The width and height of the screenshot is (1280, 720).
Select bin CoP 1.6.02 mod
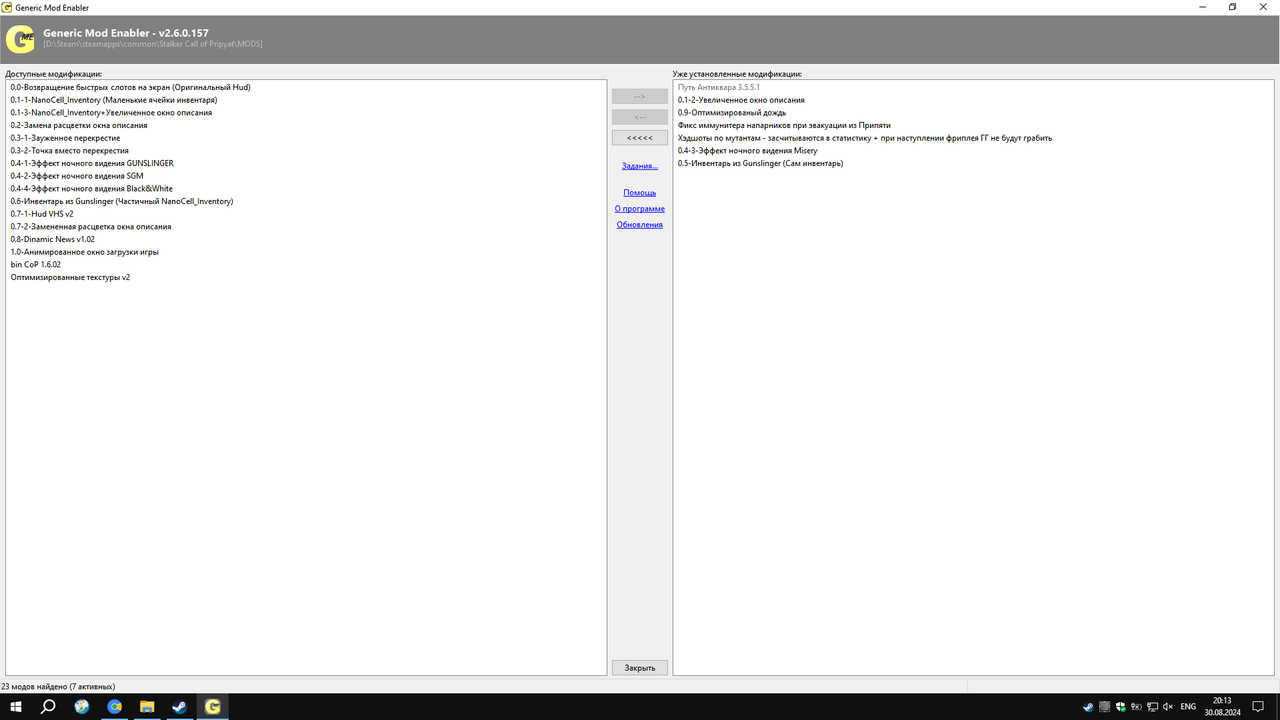click(36, 264)
